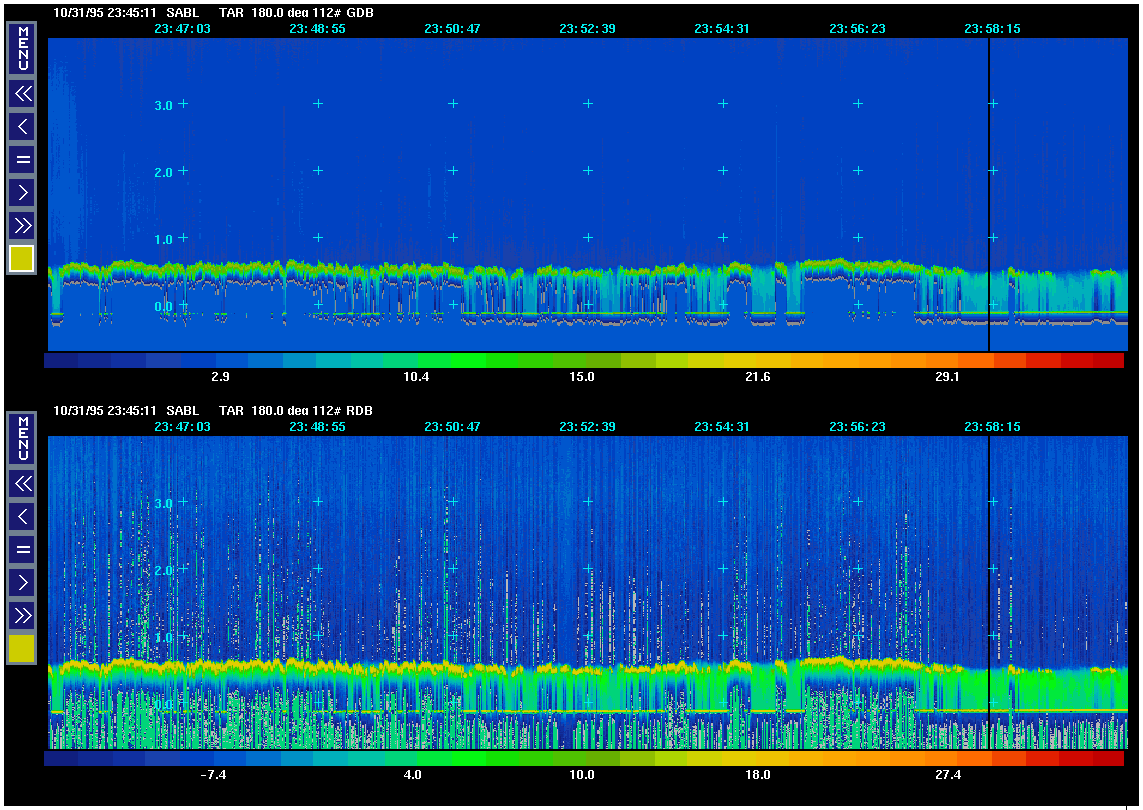Click the double-left arrow in the GDB panel

point(22,94)
